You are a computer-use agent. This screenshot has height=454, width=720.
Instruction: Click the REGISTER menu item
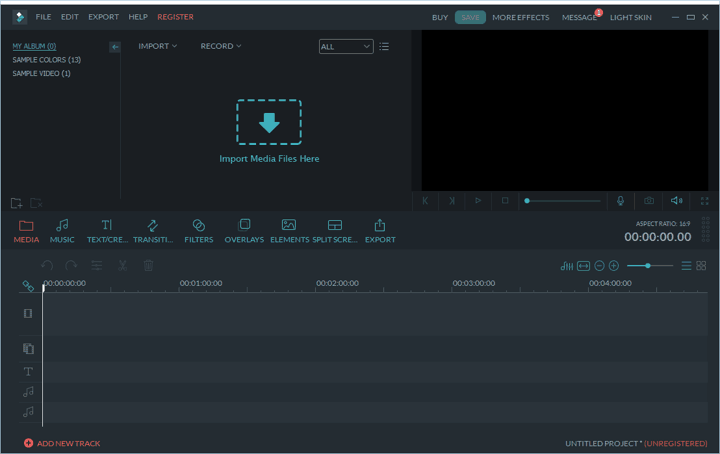click(175, 17)
